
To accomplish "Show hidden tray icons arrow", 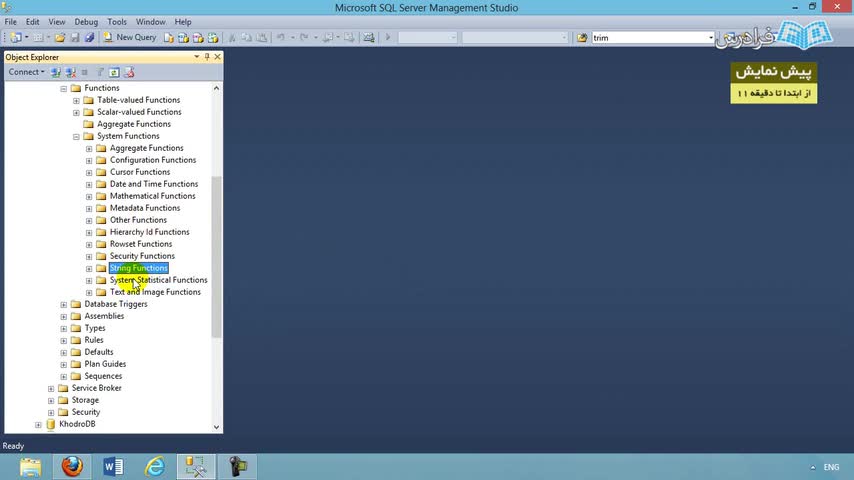I will coord(813,467).
